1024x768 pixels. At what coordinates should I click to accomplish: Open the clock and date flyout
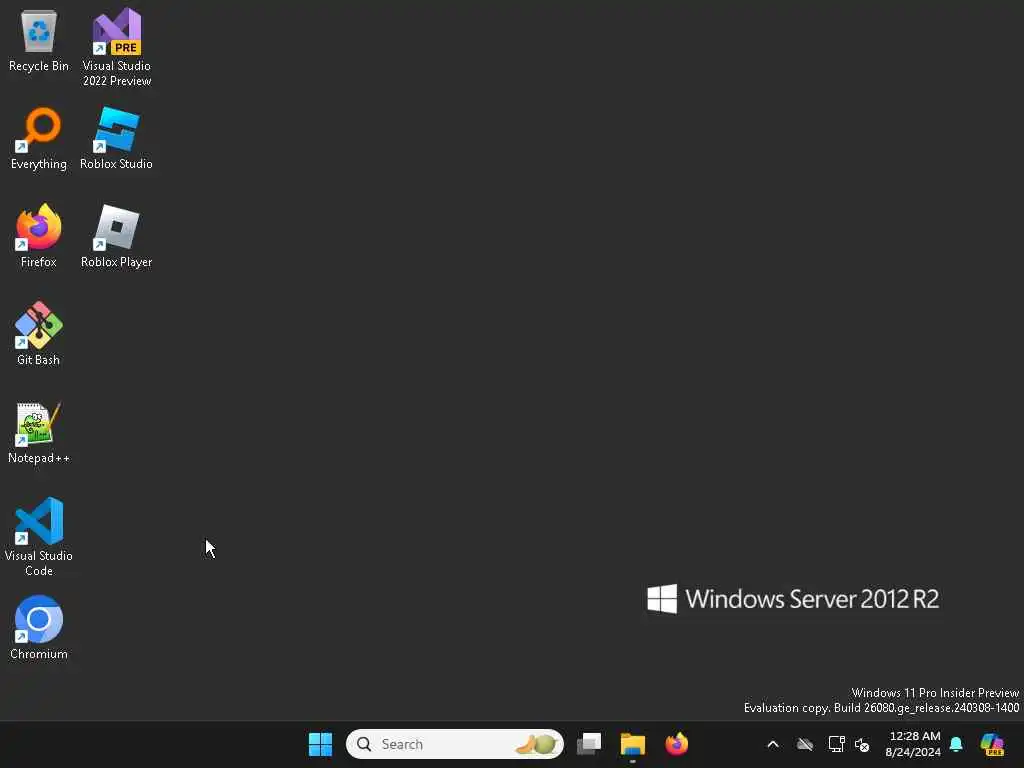[x=913, y=744]
